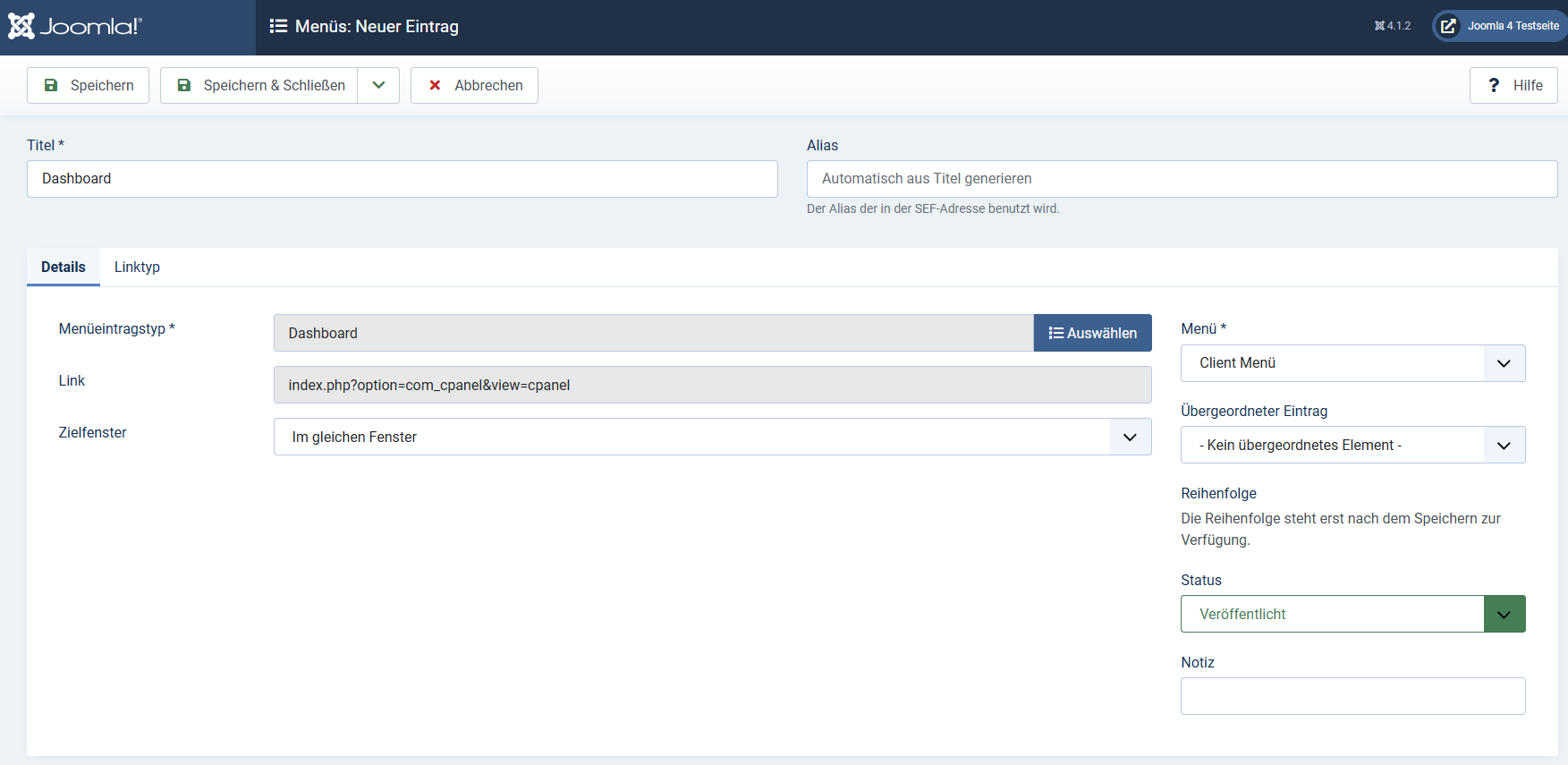Viewport: 1568px width, 765px height.
Task: Click the Joomla 4.1.2 version icon
Action: (x=1379, y=26)
